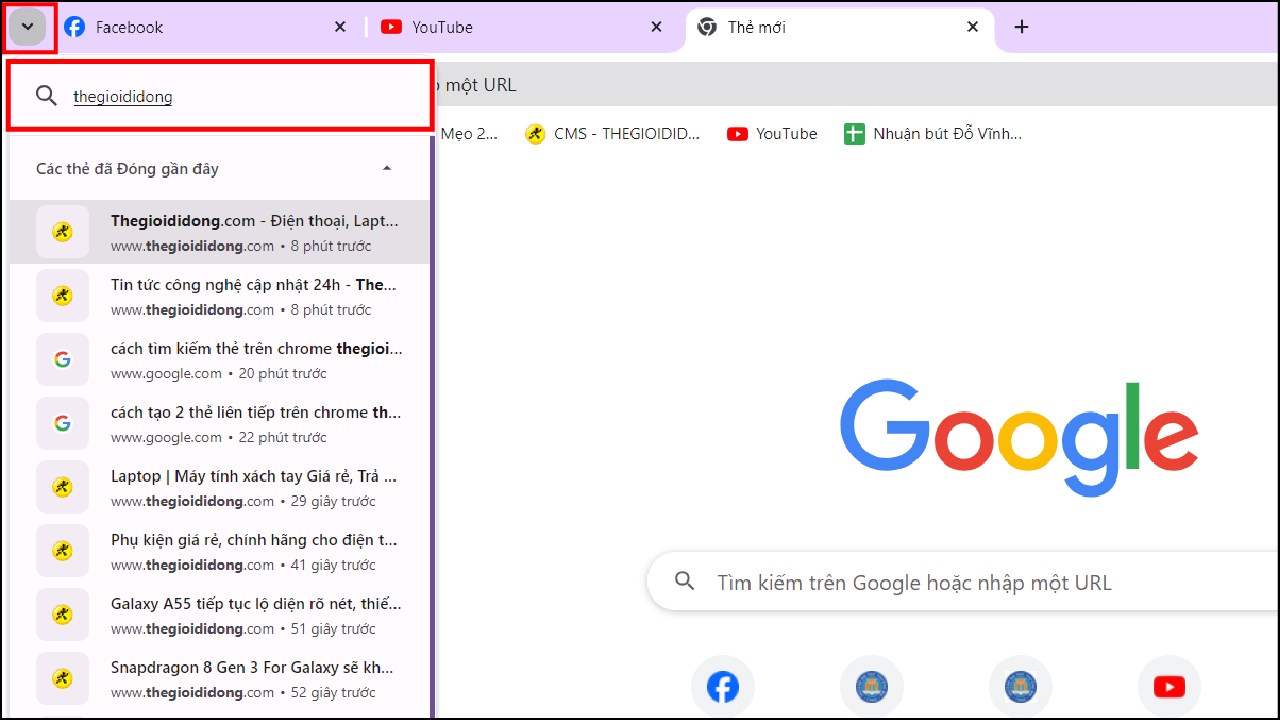Click Google icon of cách tìm kiếm thẻ row
The image size is (1280, 720).
pos(62,360)
